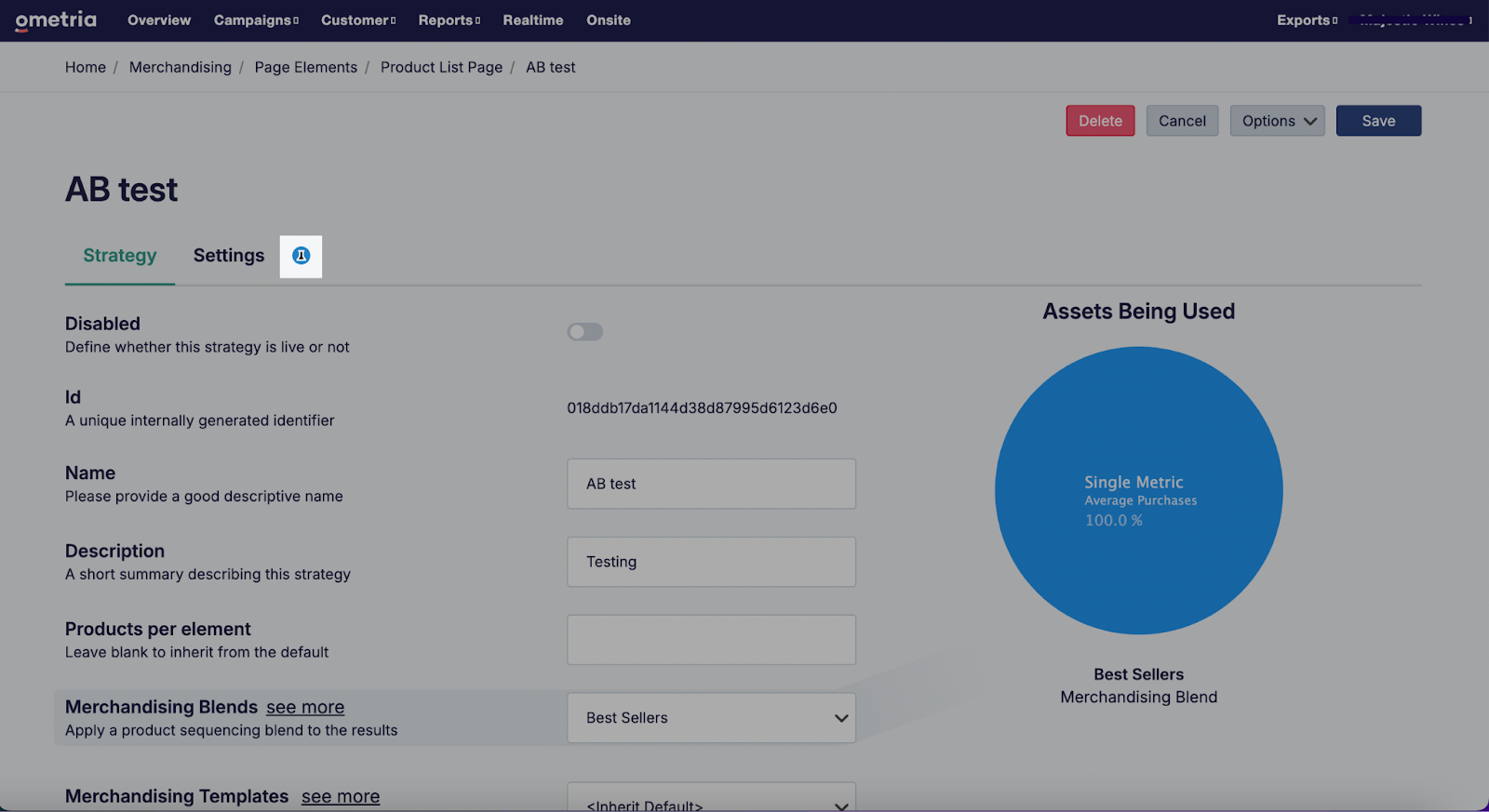Click the Save button
The height and width of the screenshot is (812, 1489).
[1378, 121]
